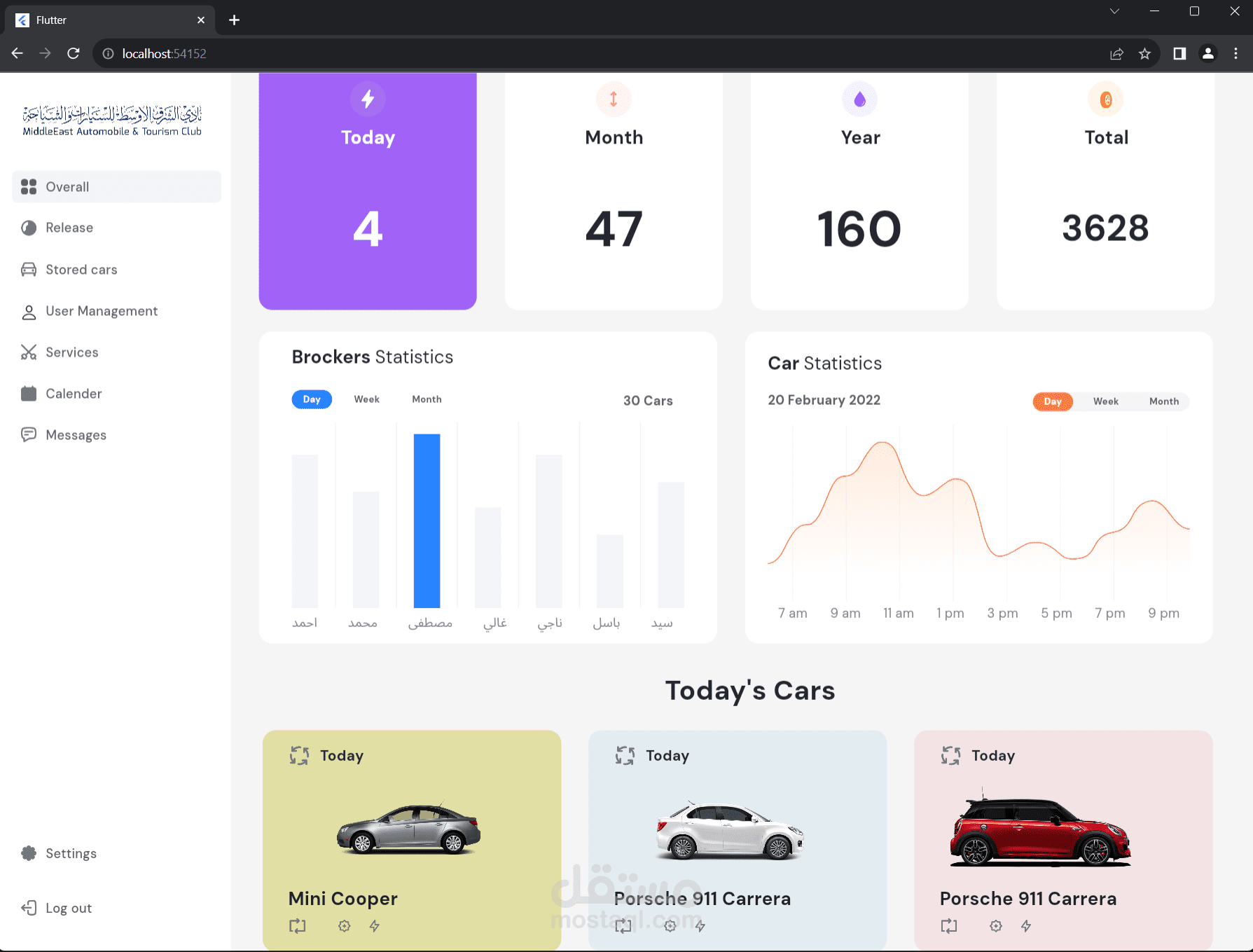Image resolution: width=1253 pixels, height=952 pixels.
Task: Click the احمد bar in brokers chart
Action: tap(305, 531)
